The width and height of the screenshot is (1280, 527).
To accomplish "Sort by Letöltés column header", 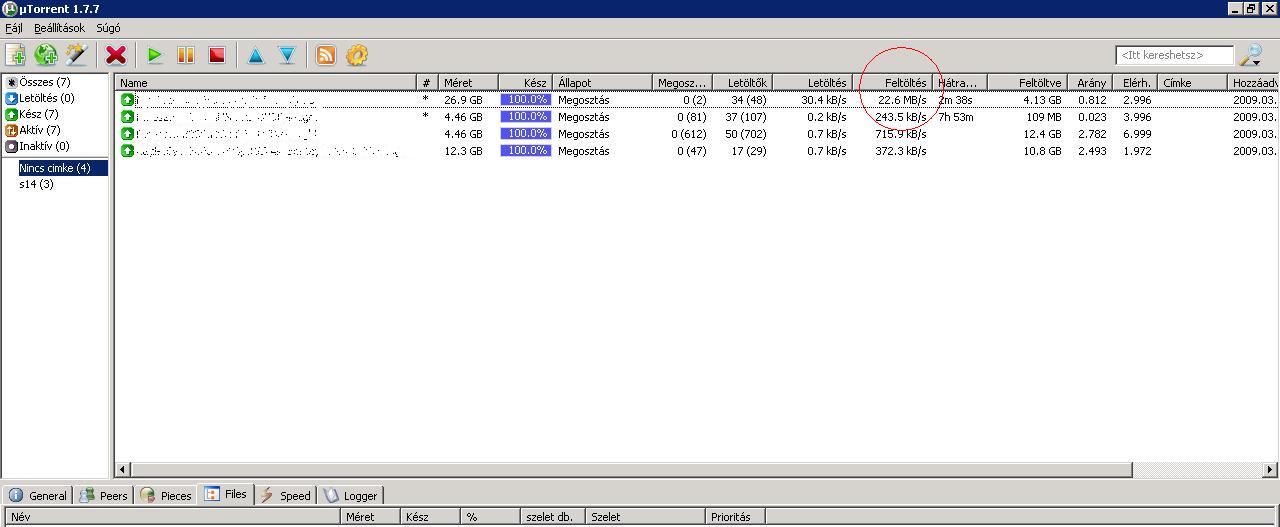I will (812, 82).
